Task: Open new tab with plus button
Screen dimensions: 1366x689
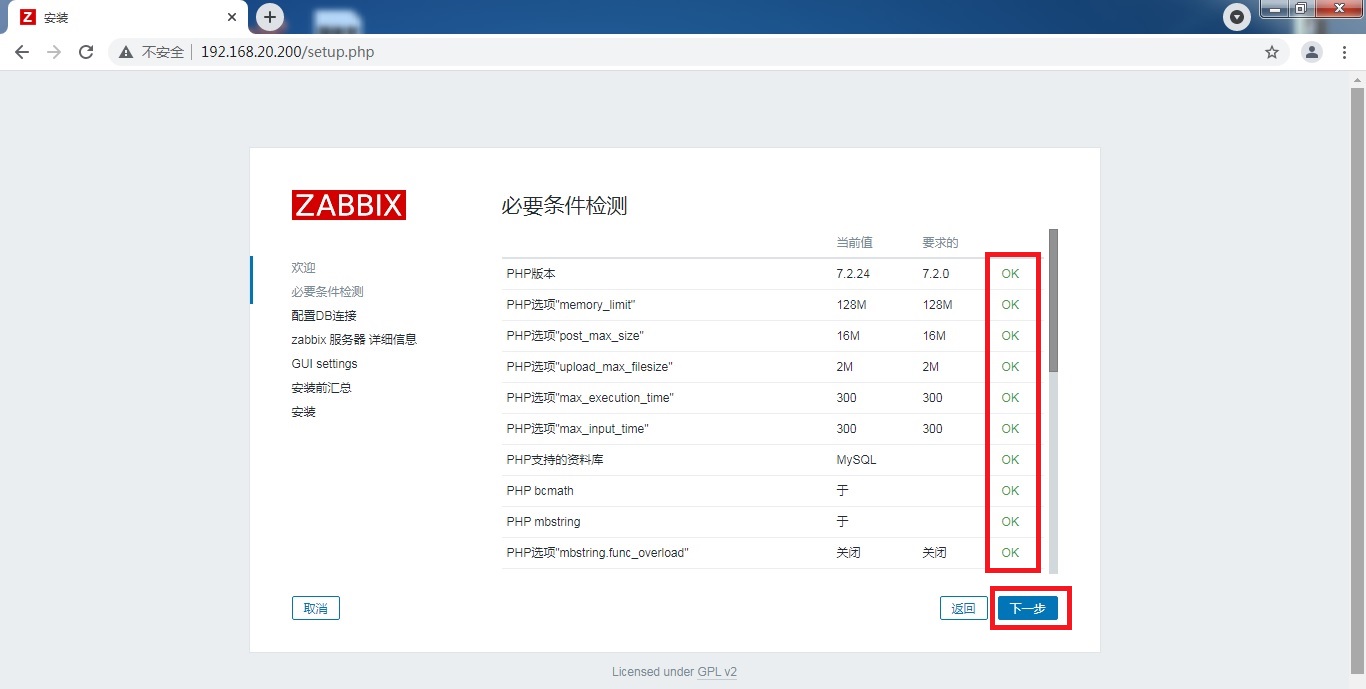Action: [x=270, y=17]
